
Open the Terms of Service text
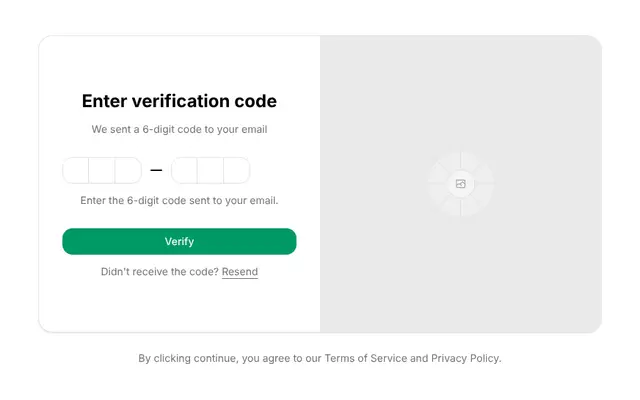(x=366, y=358)
